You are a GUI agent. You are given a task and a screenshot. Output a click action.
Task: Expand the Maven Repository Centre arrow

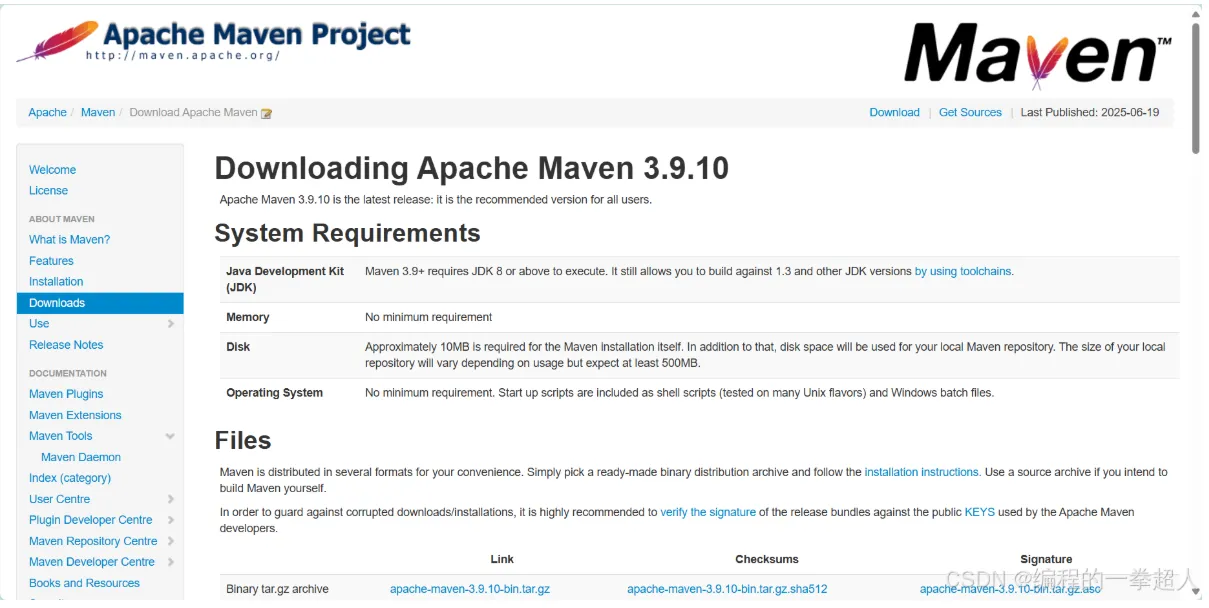tap(171, 541)
